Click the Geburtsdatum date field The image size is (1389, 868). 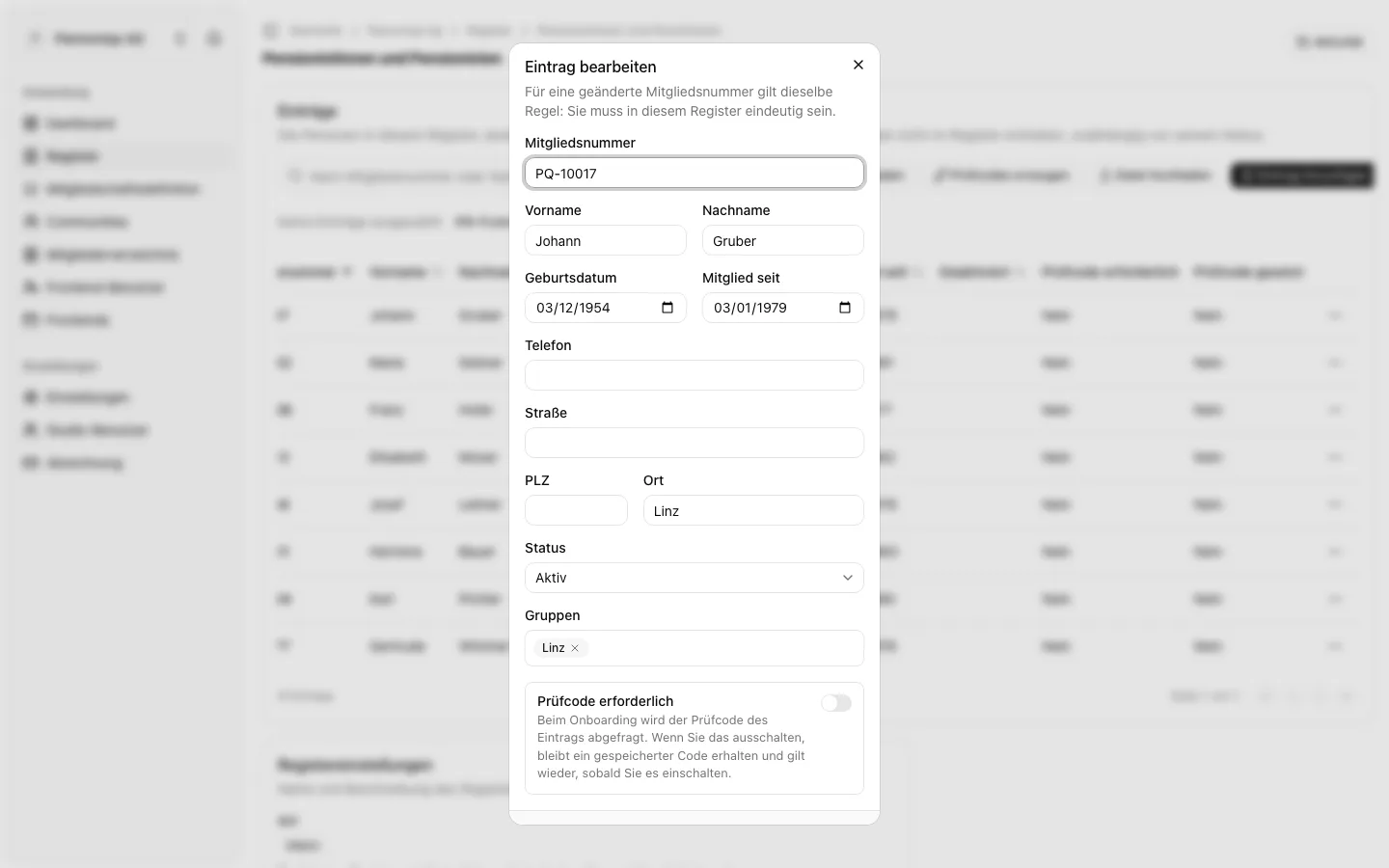tap(606, 308)
